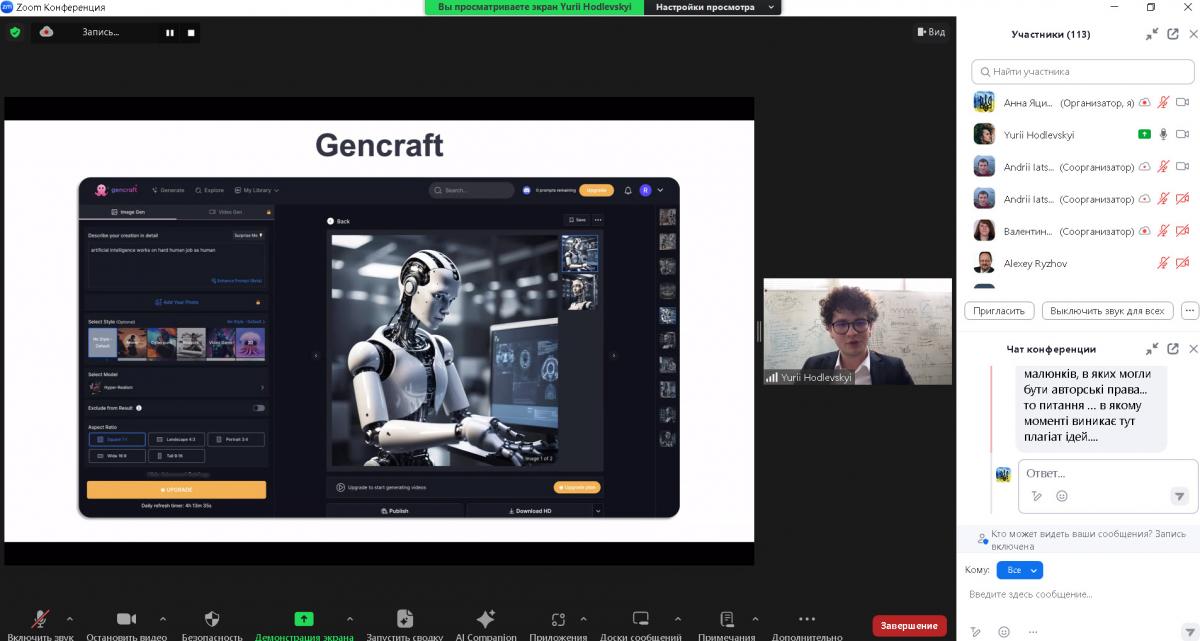The height and width of the screenshot is (641, 1200).
Task: Click the green encryption shield icon
Action: coord(15,32)
